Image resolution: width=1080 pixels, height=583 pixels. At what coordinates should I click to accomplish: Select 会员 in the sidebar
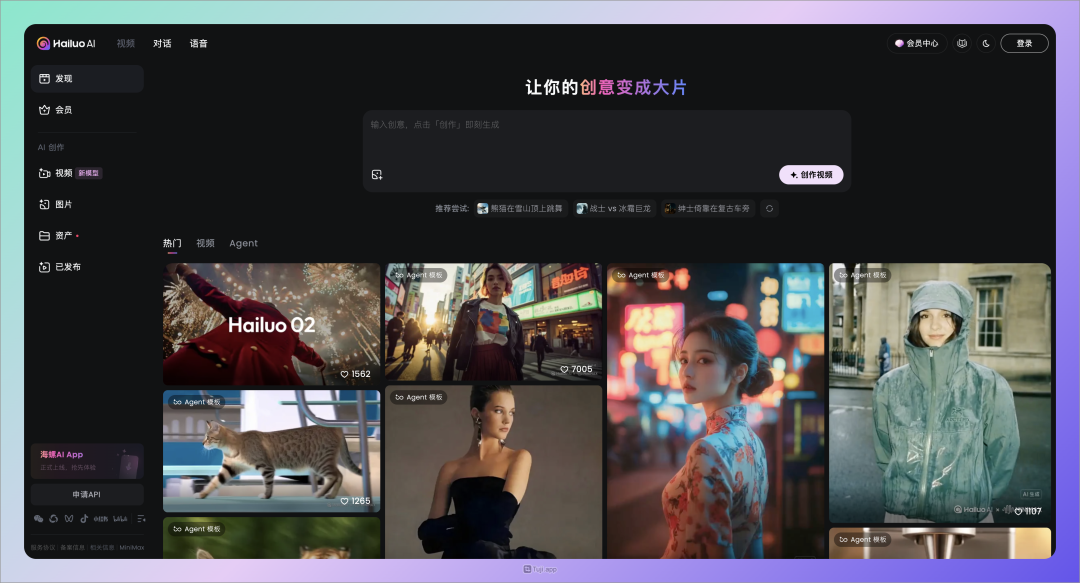[87, 110]
